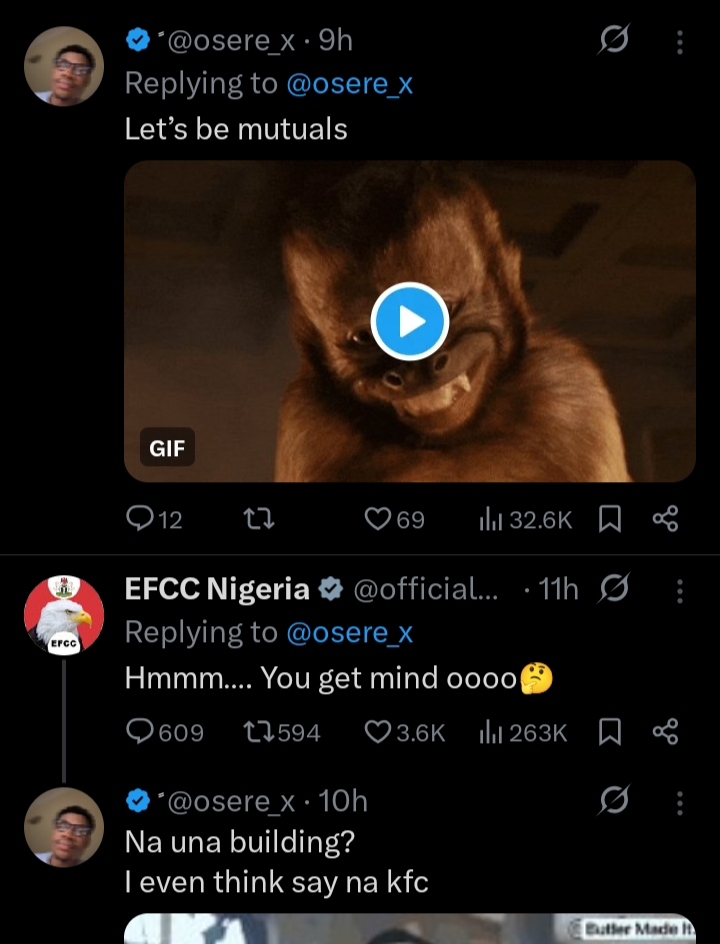Bookmark the EFCC Nigeria tweet
The image size is (720, 944).
point(610,733)
